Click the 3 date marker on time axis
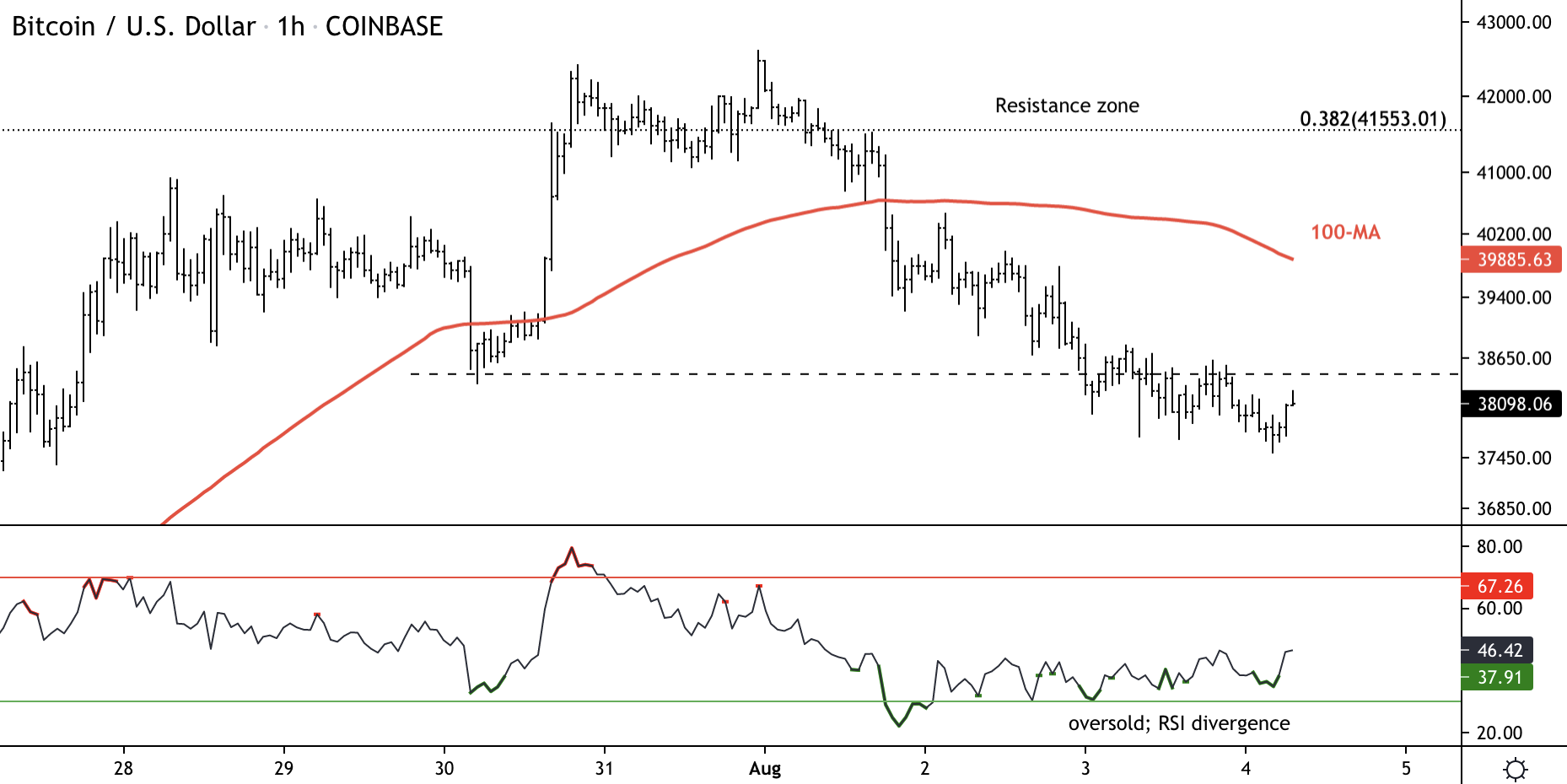1567x784 pixels. pos(1085,768)
